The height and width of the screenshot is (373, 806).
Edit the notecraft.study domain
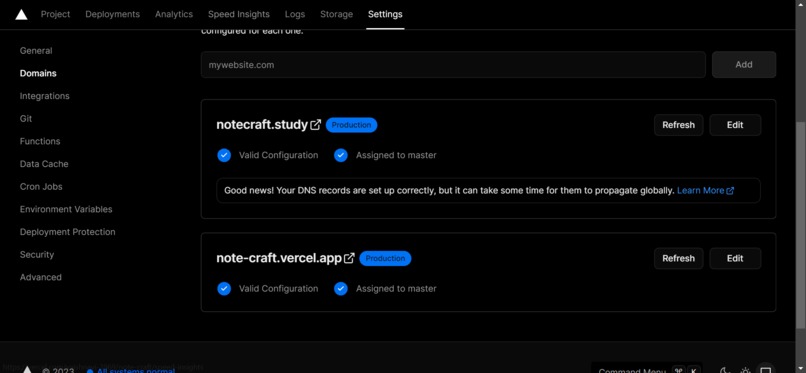coord(735,125)
